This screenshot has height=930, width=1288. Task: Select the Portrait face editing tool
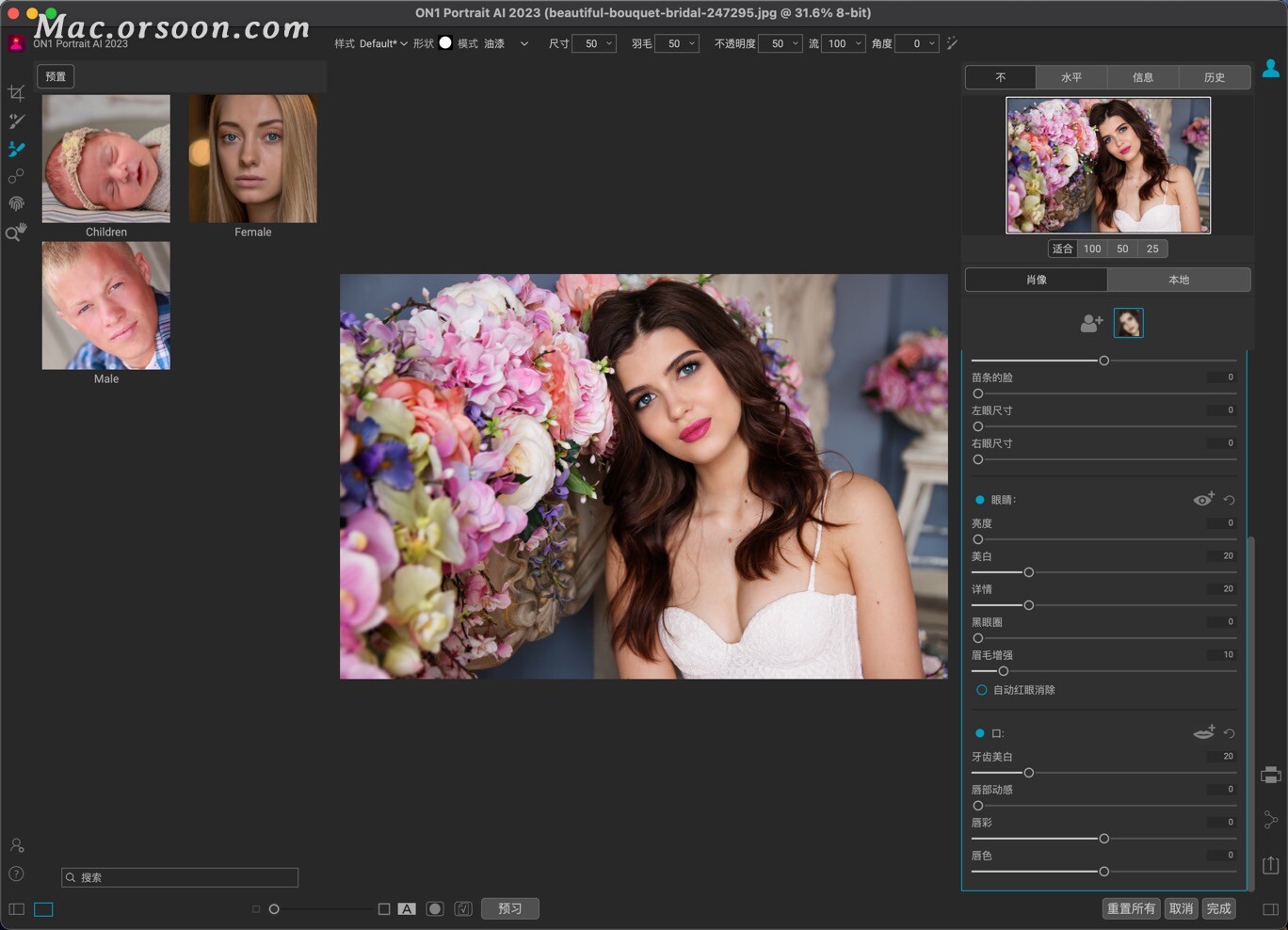coord(16,149)
